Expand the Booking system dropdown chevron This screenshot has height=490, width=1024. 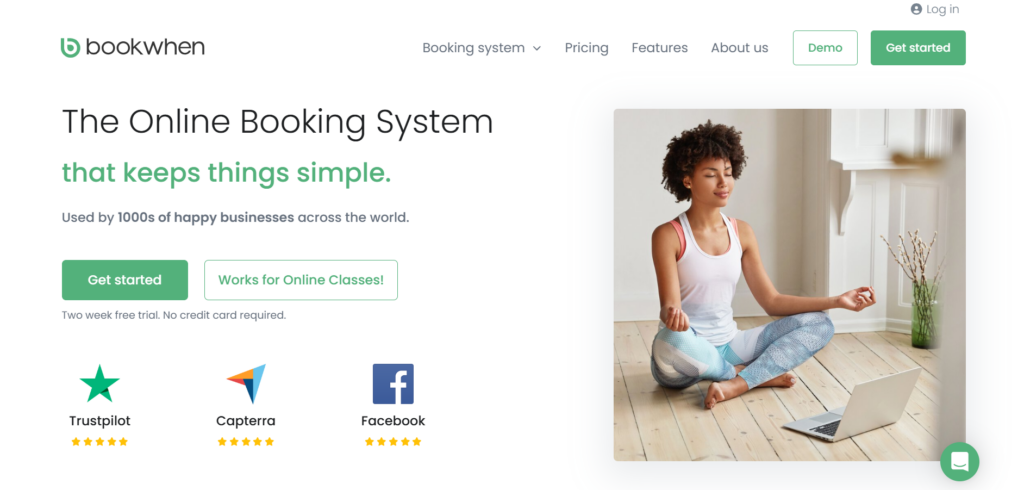click(x=537, y=48)
